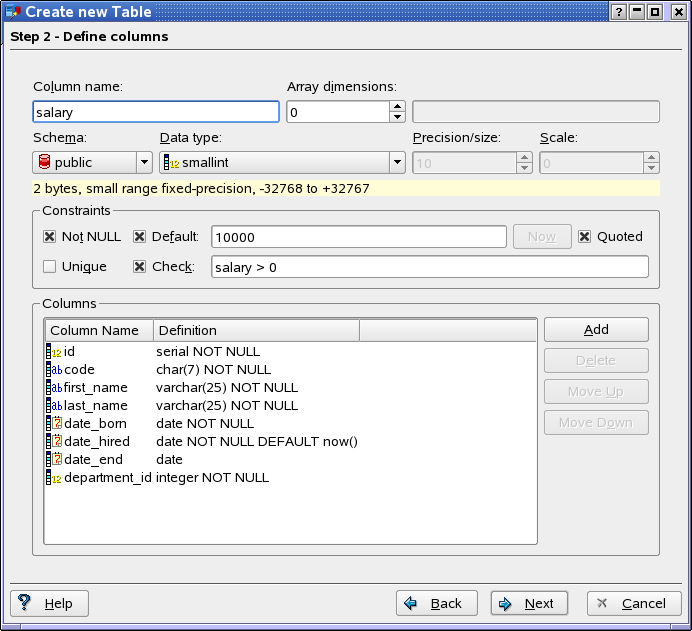
Task: Click the char type icon beside code
Action: (x=54, y=369)
